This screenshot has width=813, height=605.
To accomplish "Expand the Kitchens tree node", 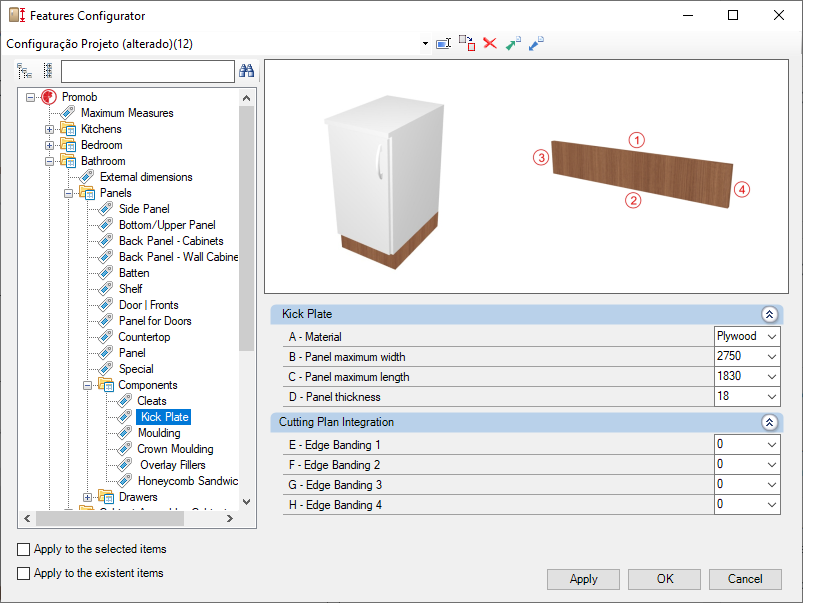I will point(49,129).
